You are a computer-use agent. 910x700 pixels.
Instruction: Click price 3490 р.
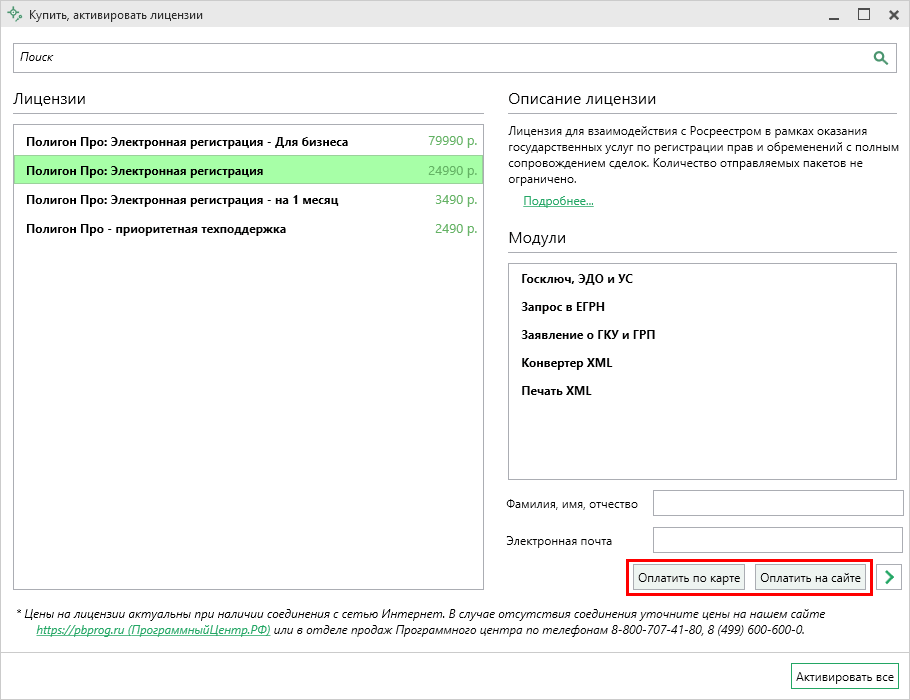pos(456,200)
